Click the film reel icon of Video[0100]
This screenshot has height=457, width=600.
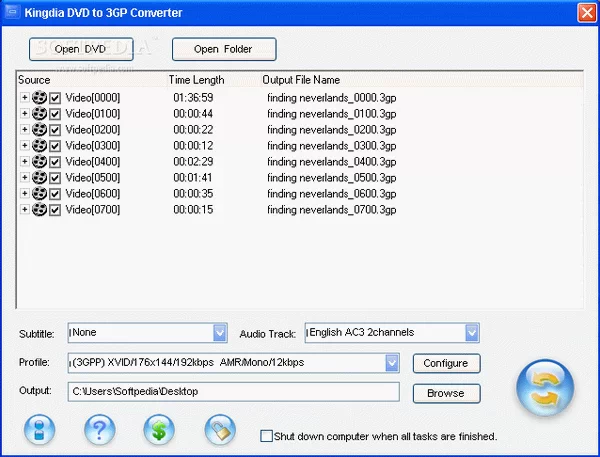point(39,114)
